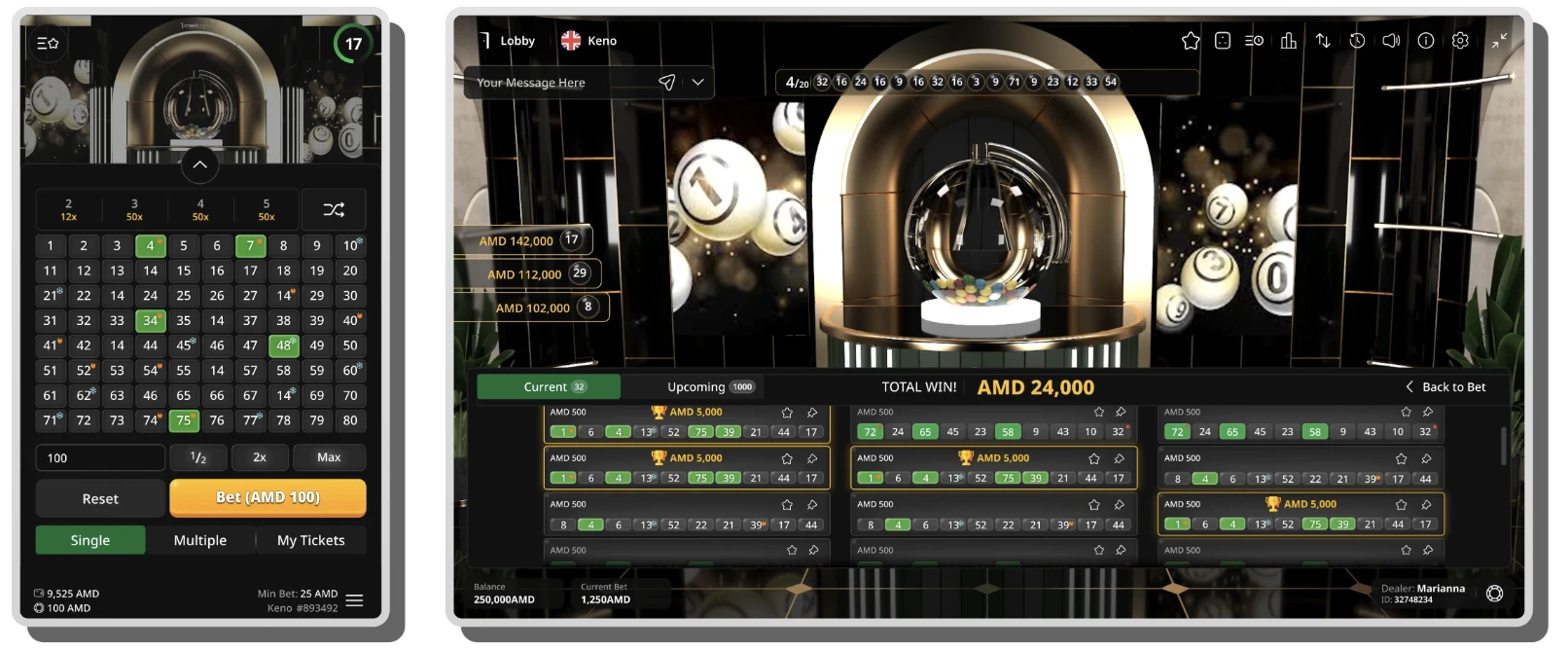The image size is (1568, 652).
Task: Open the settings gear icon
Action: coord(1460,41)
